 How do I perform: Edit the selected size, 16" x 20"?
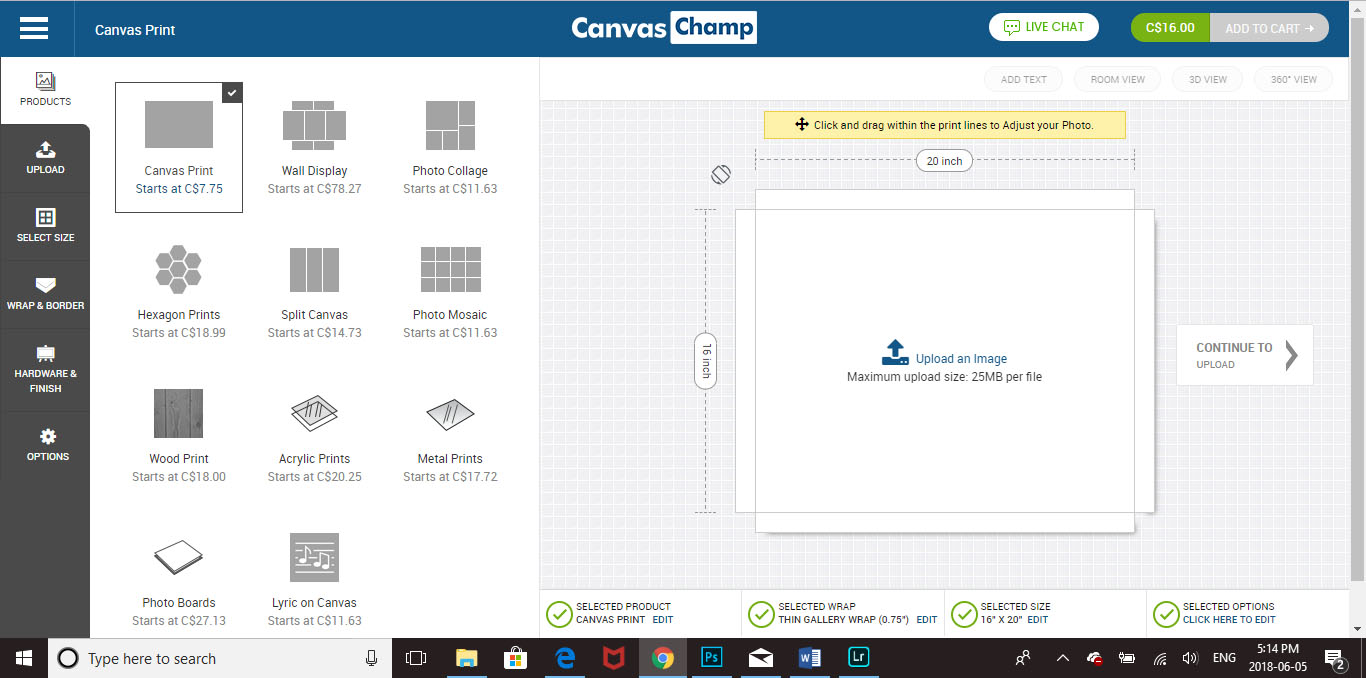click(x=1037, y=620)
